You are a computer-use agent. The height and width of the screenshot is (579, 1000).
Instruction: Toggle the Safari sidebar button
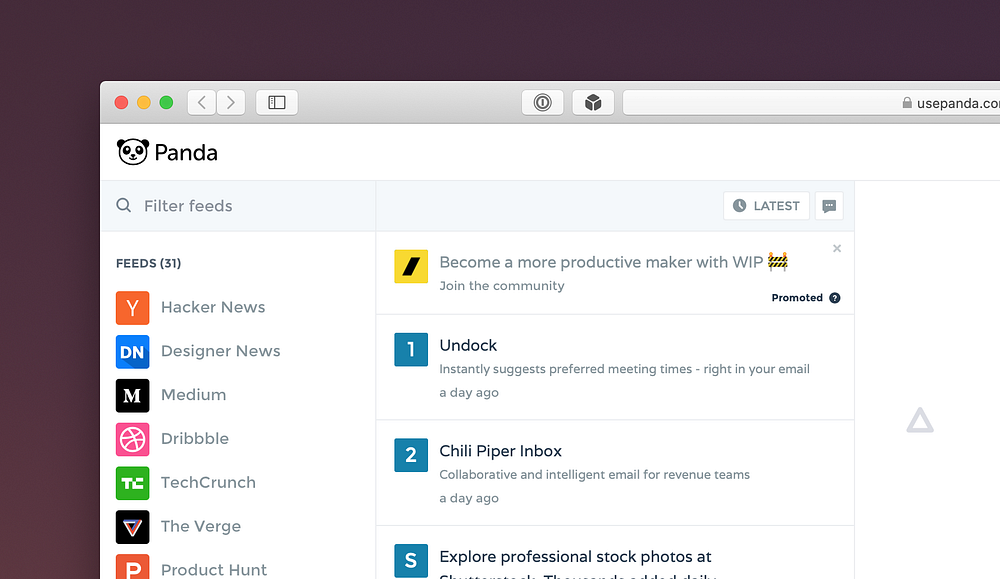pos(277,102)
